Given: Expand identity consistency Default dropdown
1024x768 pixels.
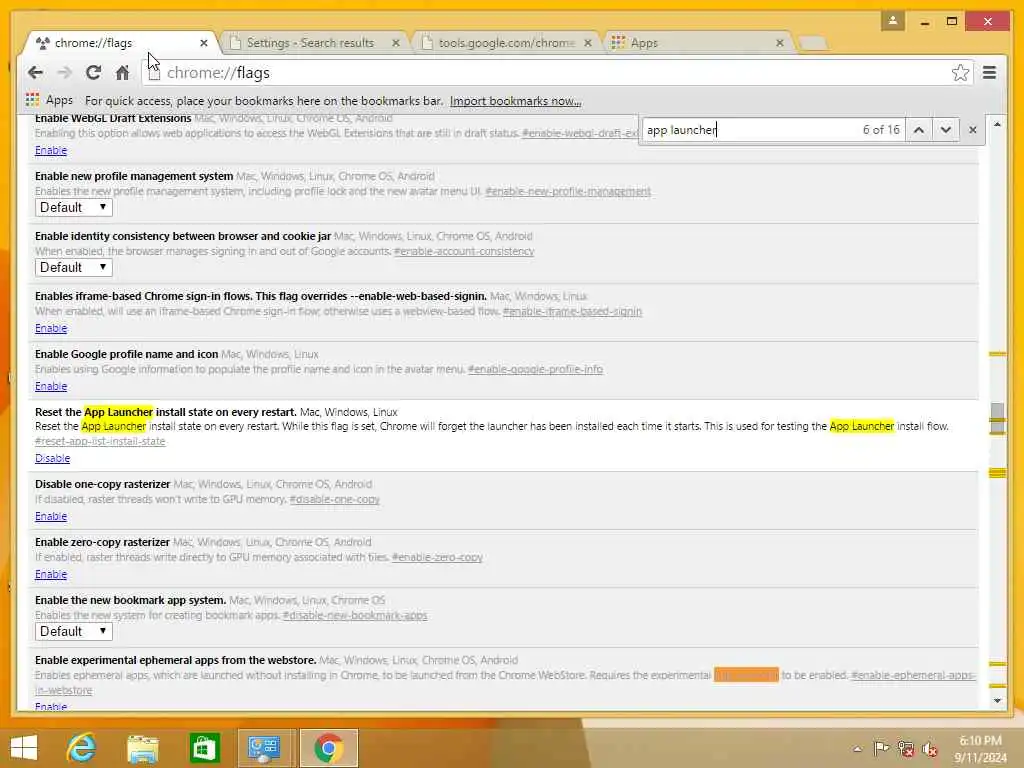Looking at the screenshot, I should (74, 268).
